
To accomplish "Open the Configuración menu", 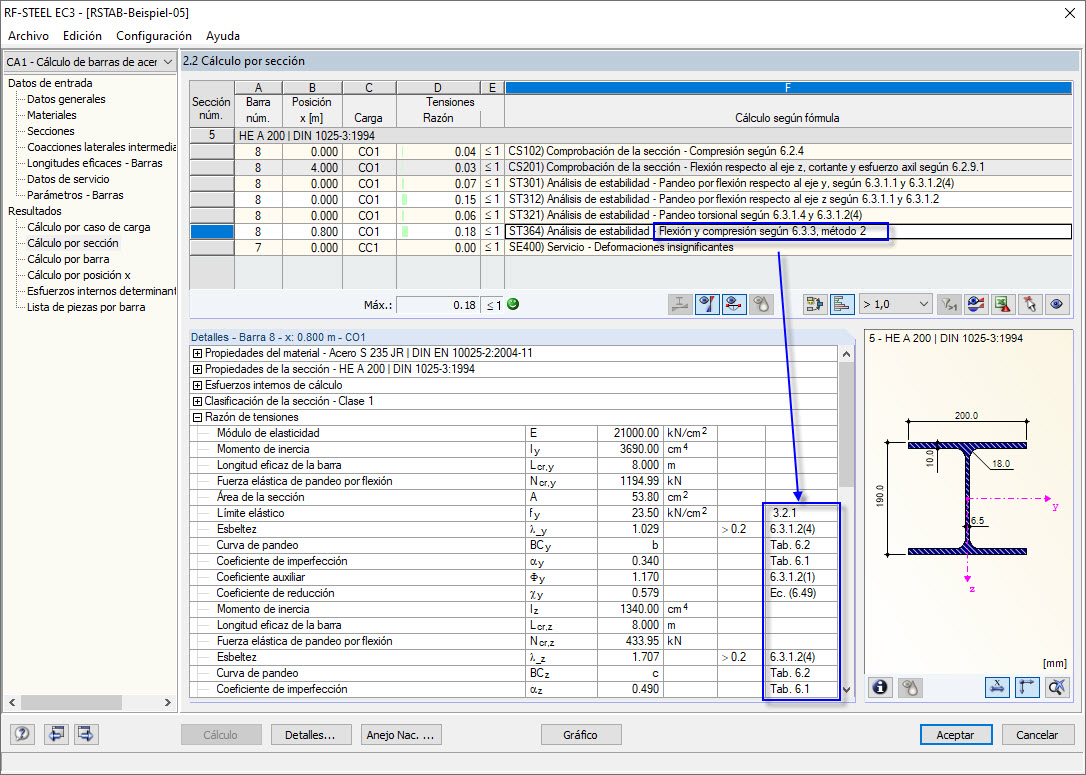I will pos(154,36).
